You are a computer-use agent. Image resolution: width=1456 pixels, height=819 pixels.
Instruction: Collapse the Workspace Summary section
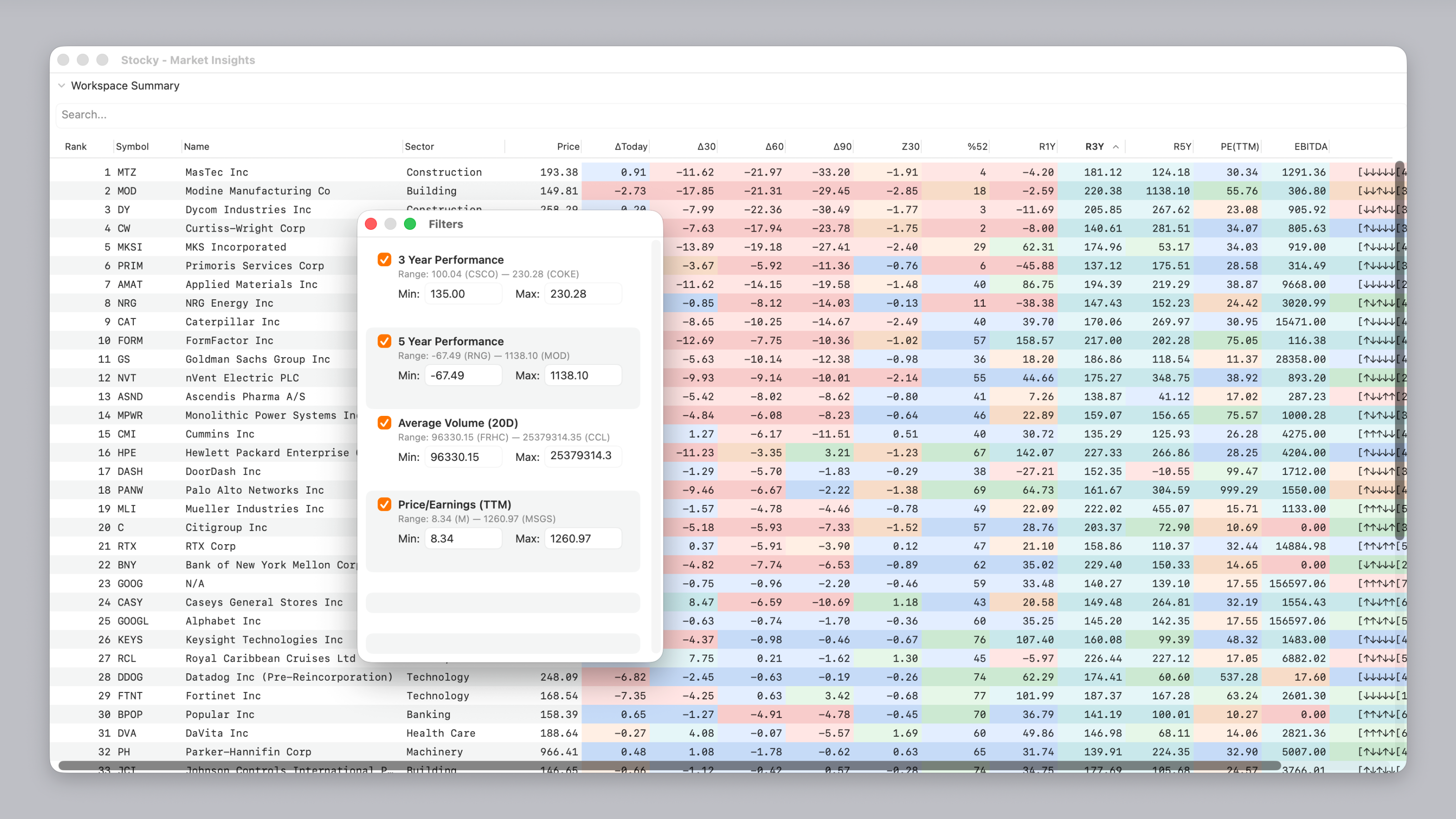pos(61,86)
